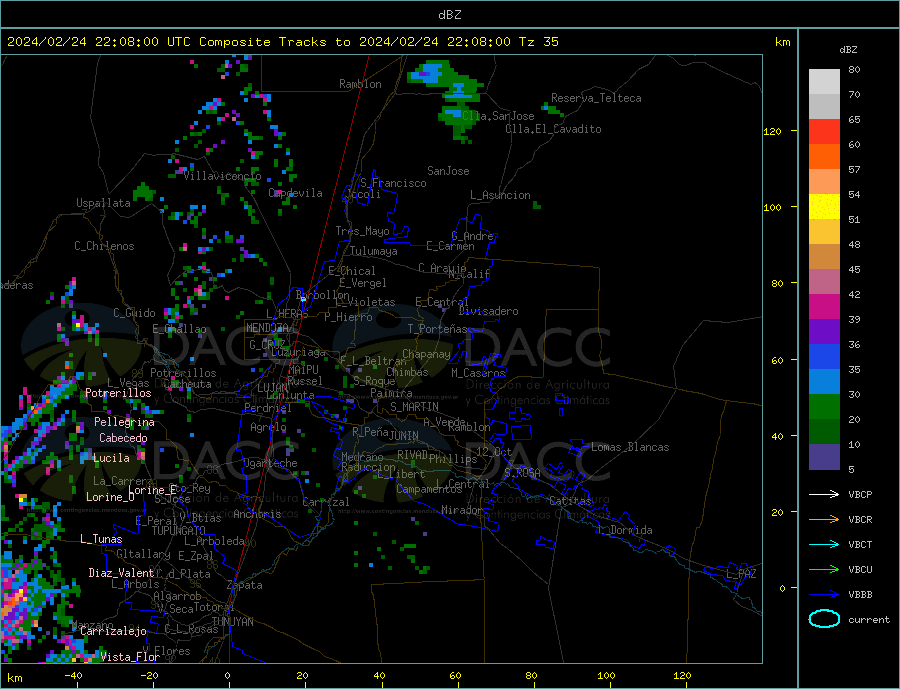Click the cyan VBCT arrow in legend
The width and height of the screenshot is (900, 689).
(x=824, y=544)
